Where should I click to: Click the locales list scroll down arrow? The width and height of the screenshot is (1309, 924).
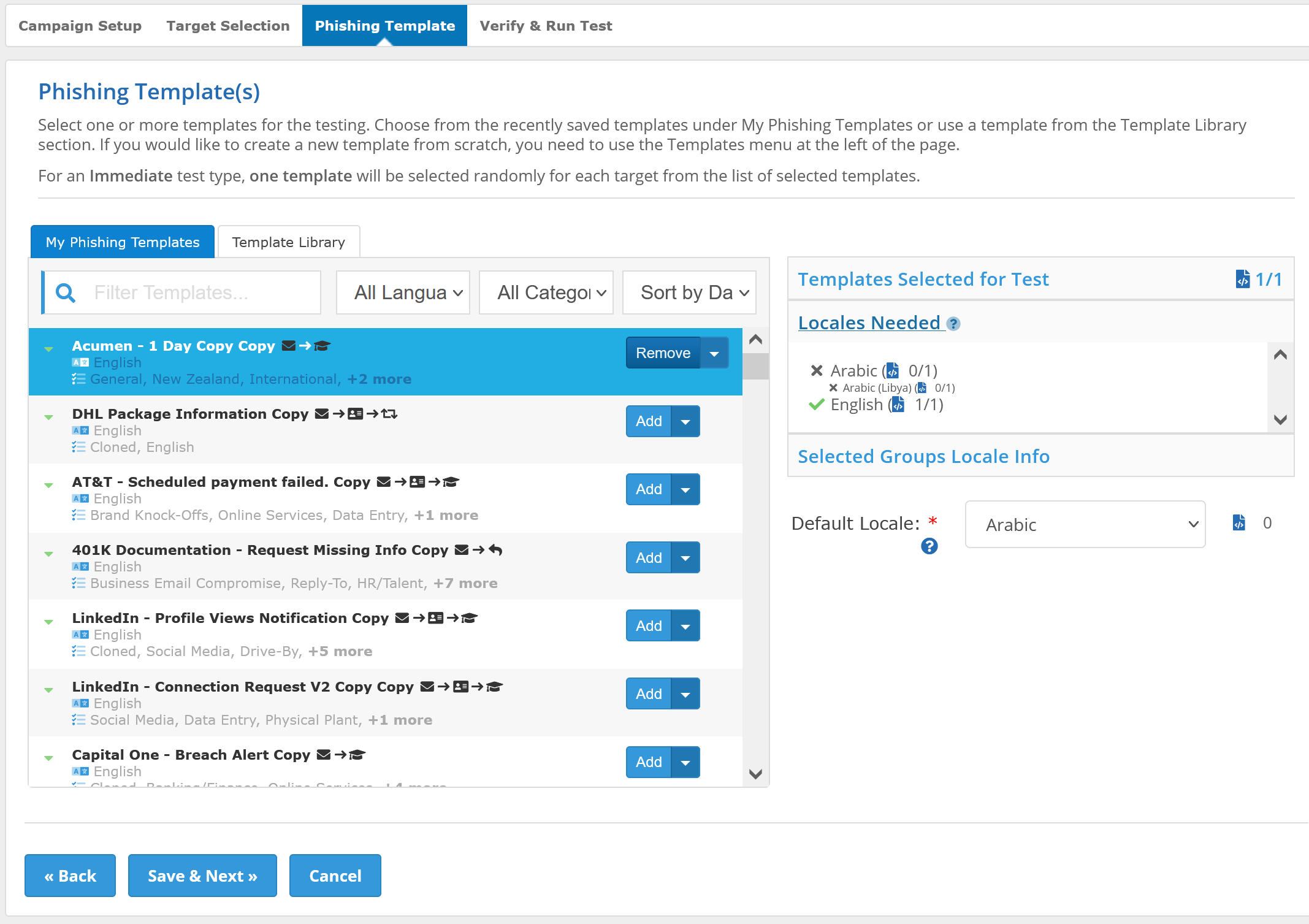[1280, 420]
